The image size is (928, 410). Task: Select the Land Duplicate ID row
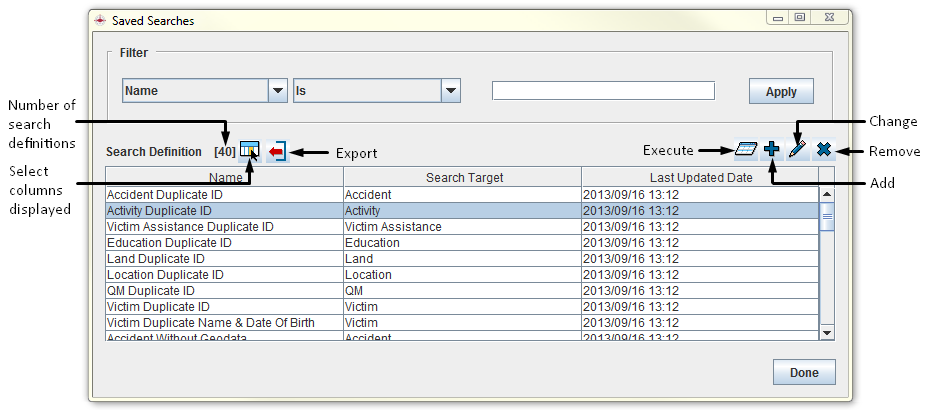coord(224,259)
